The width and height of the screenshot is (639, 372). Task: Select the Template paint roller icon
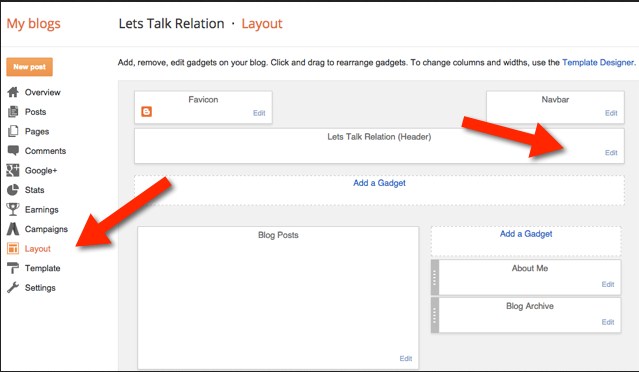tap(13, 268)
